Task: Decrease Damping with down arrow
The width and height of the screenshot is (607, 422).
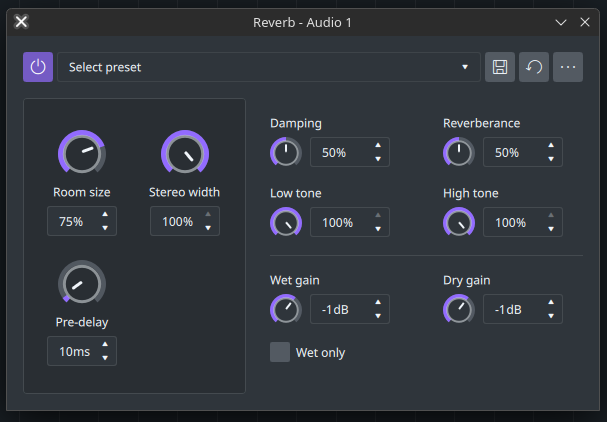Action: point(378,159)
